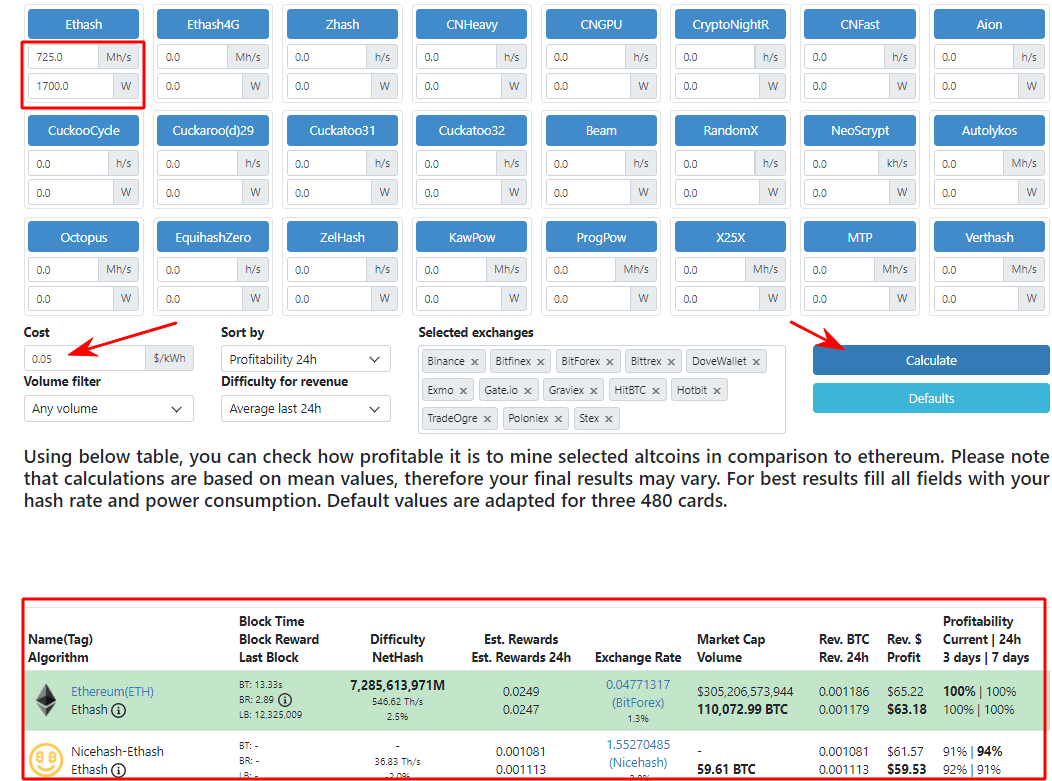Image resolution: width=1052 pixels, height=781 pixels.
Task: Enable the Beam algorithm
Action: tap(601, 131)
